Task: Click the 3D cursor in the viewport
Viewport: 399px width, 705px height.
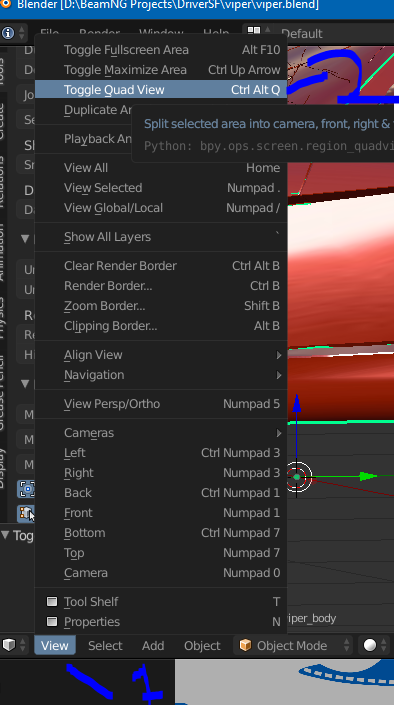Action: (x=297, y=477)
